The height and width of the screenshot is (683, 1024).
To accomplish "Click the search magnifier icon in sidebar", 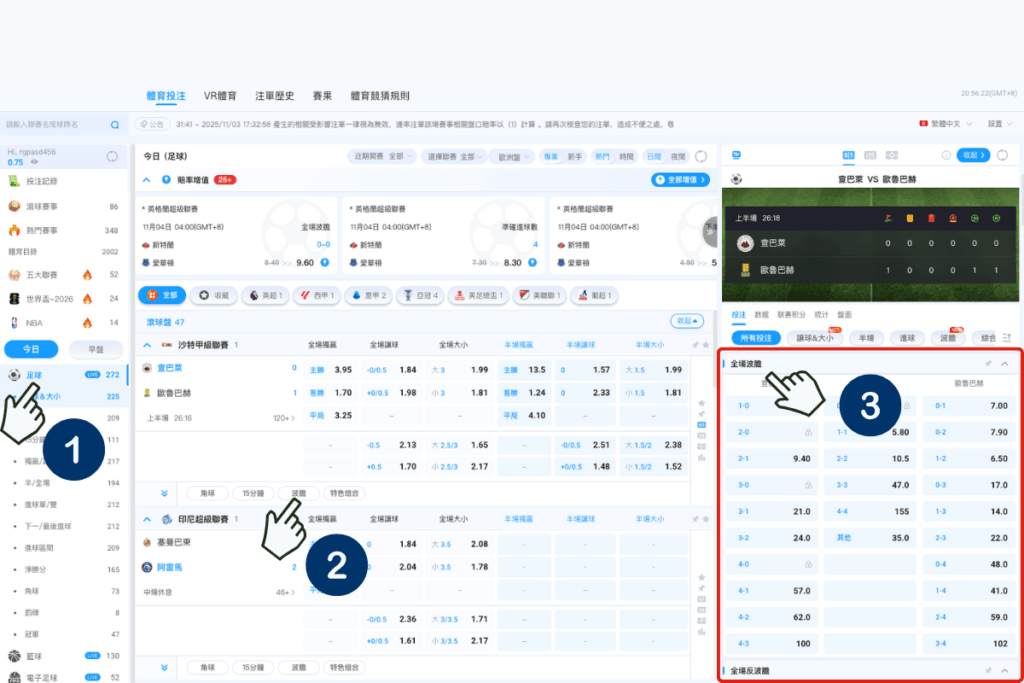I will [x=115, y=125].
